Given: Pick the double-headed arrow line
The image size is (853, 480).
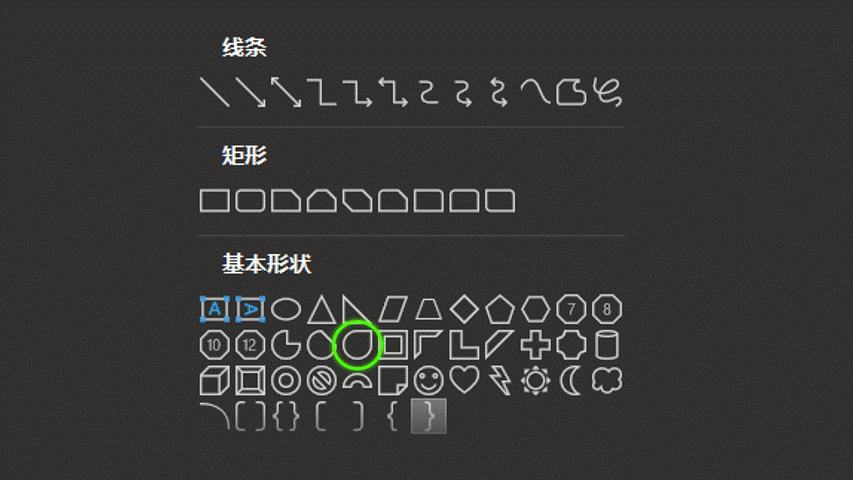Looking at the screenshot, I should coord(286,92).
